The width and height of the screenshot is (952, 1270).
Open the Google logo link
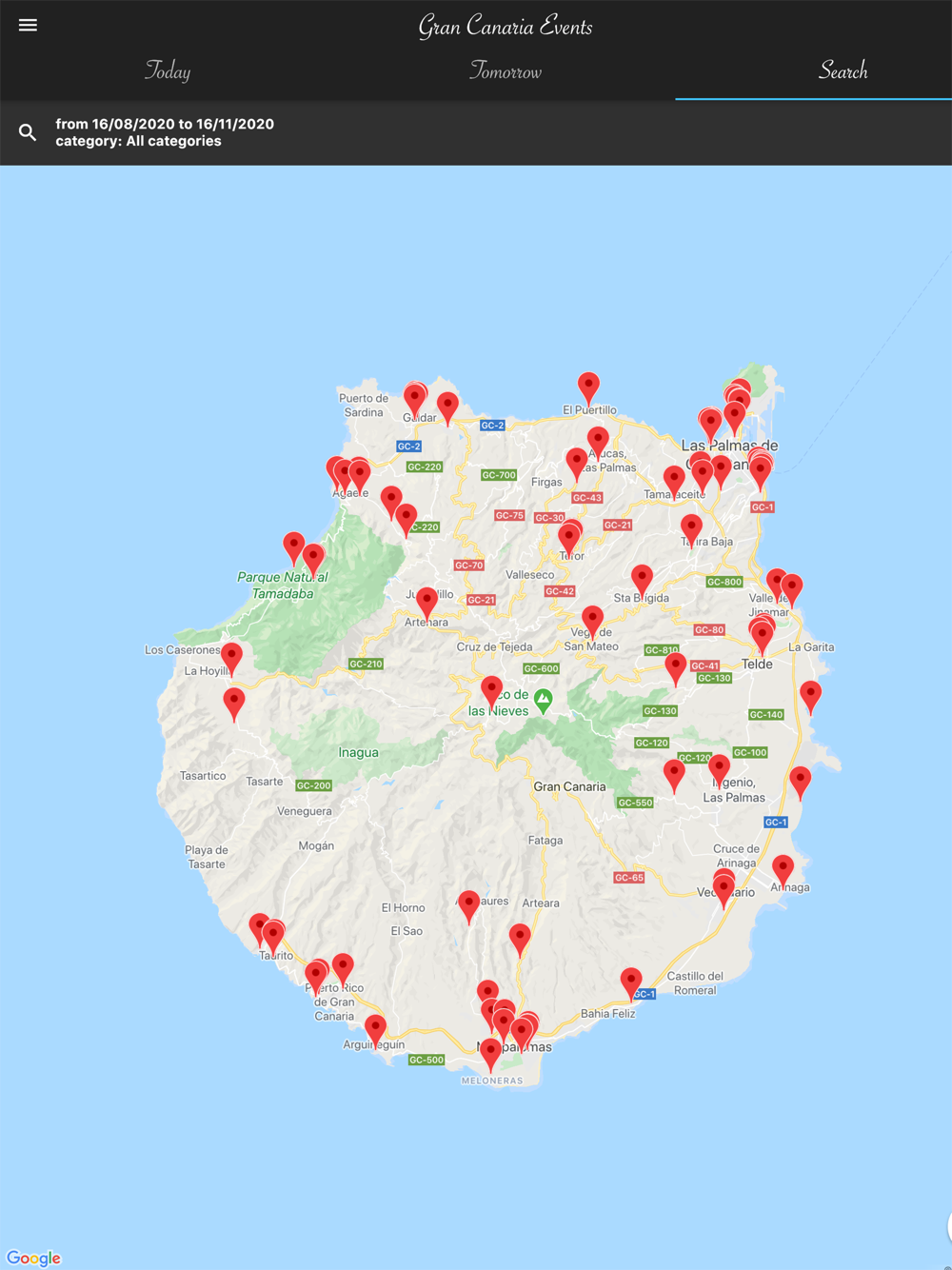coord(33,1258)
